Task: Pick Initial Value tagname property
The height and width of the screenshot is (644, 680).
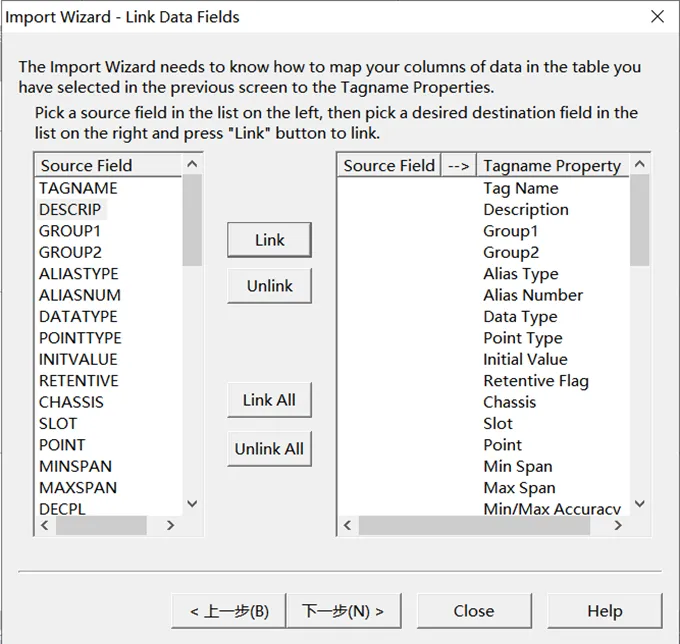Action: pos(526,360)
